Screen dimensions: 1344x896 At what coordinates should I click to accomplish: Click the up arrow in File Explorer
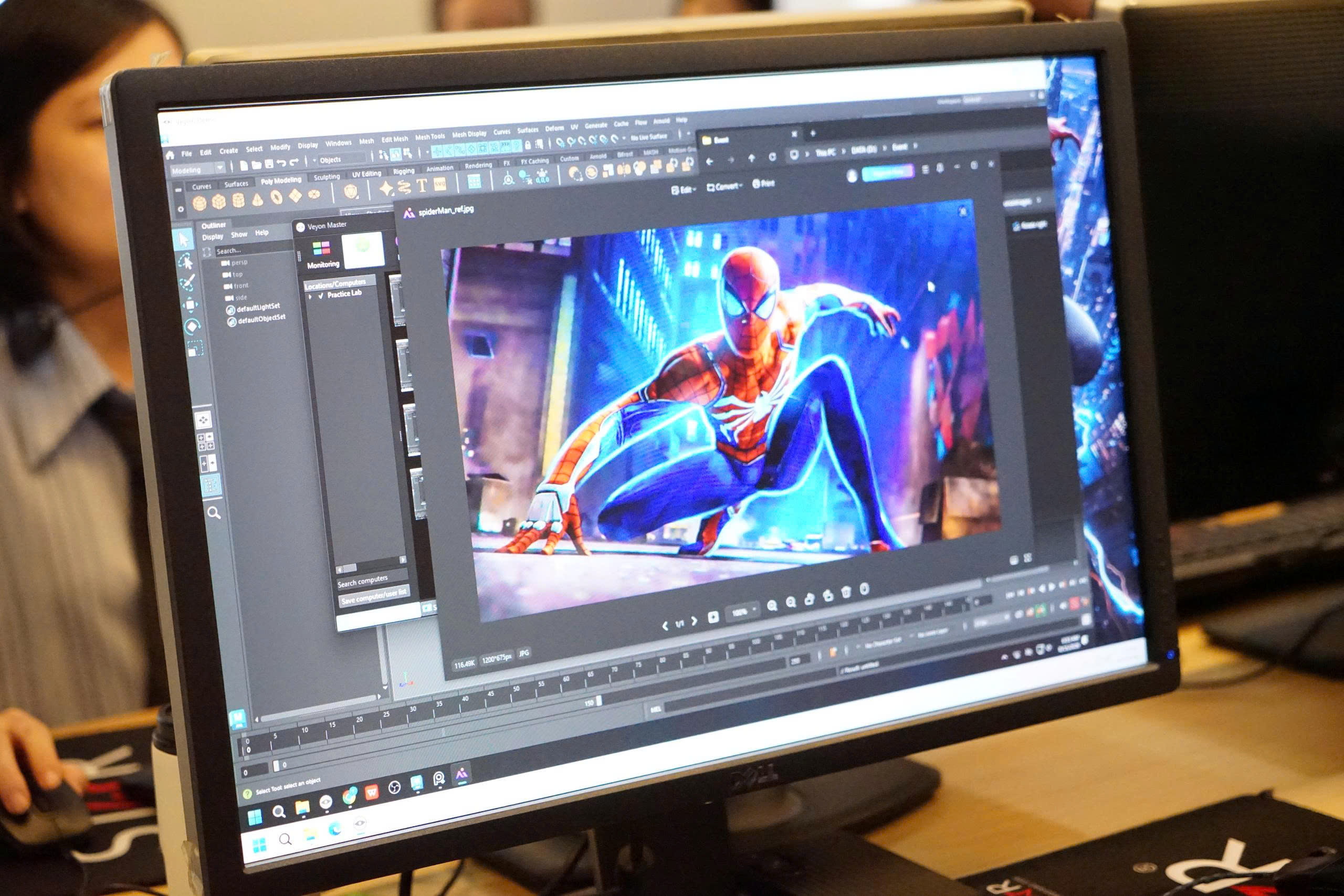(751, 159)
